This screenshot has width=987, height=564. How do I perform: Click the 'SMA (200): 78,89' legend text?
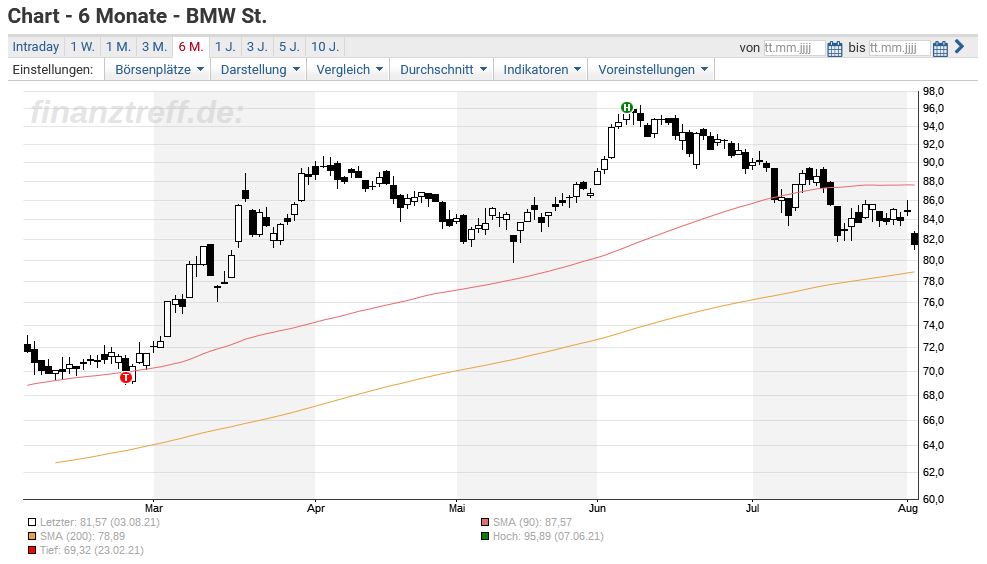tap(82, 536)
